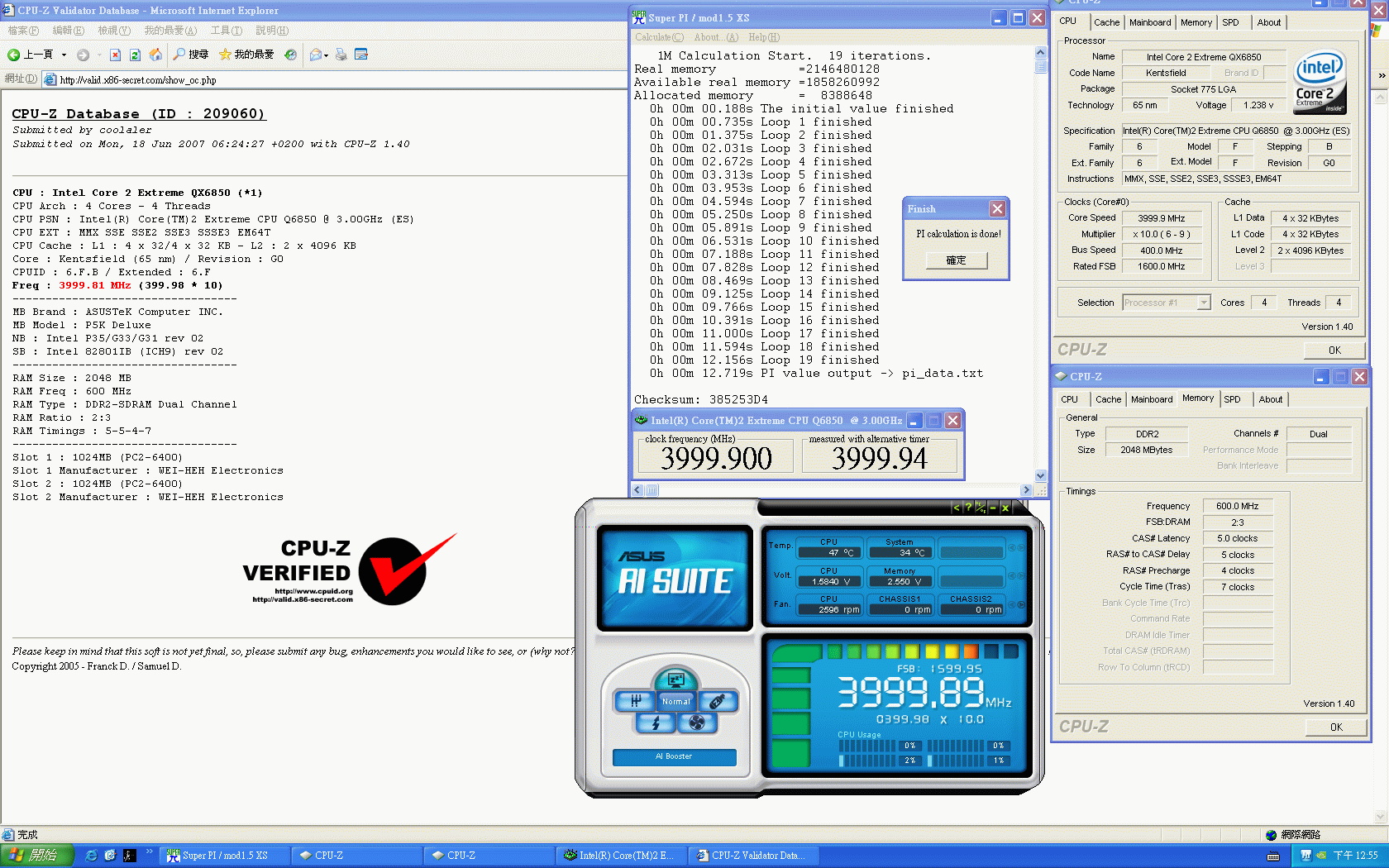Click the CPU-Z Database (ID : 209060) heading
Screen dimensions: 1389x868
click(x=138, y=114)
